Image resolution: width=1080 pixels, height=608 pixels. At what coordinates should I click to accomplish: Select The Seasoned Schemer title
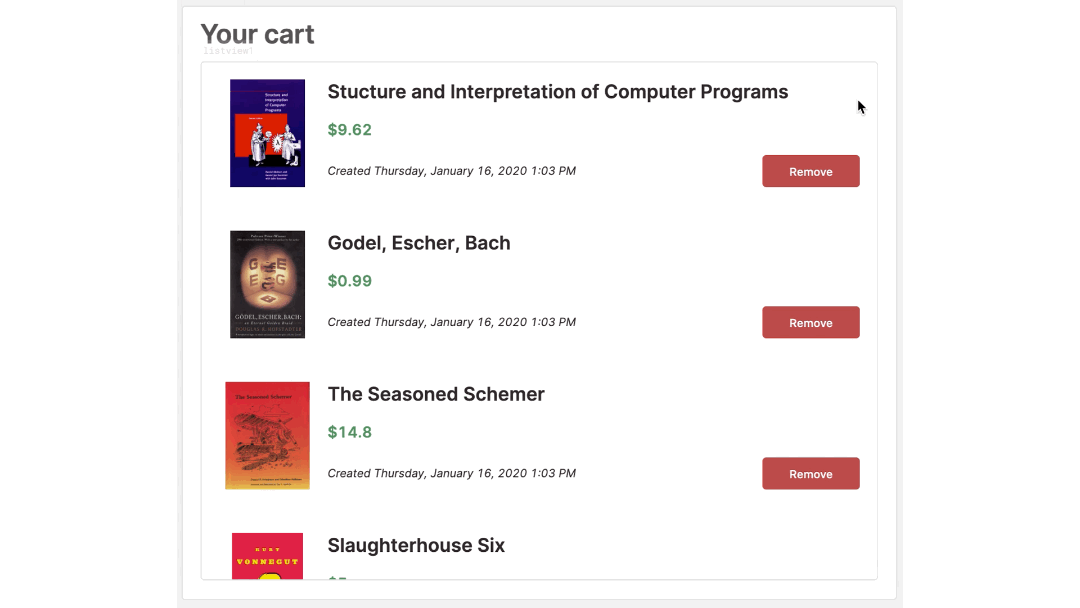(436, 394)
